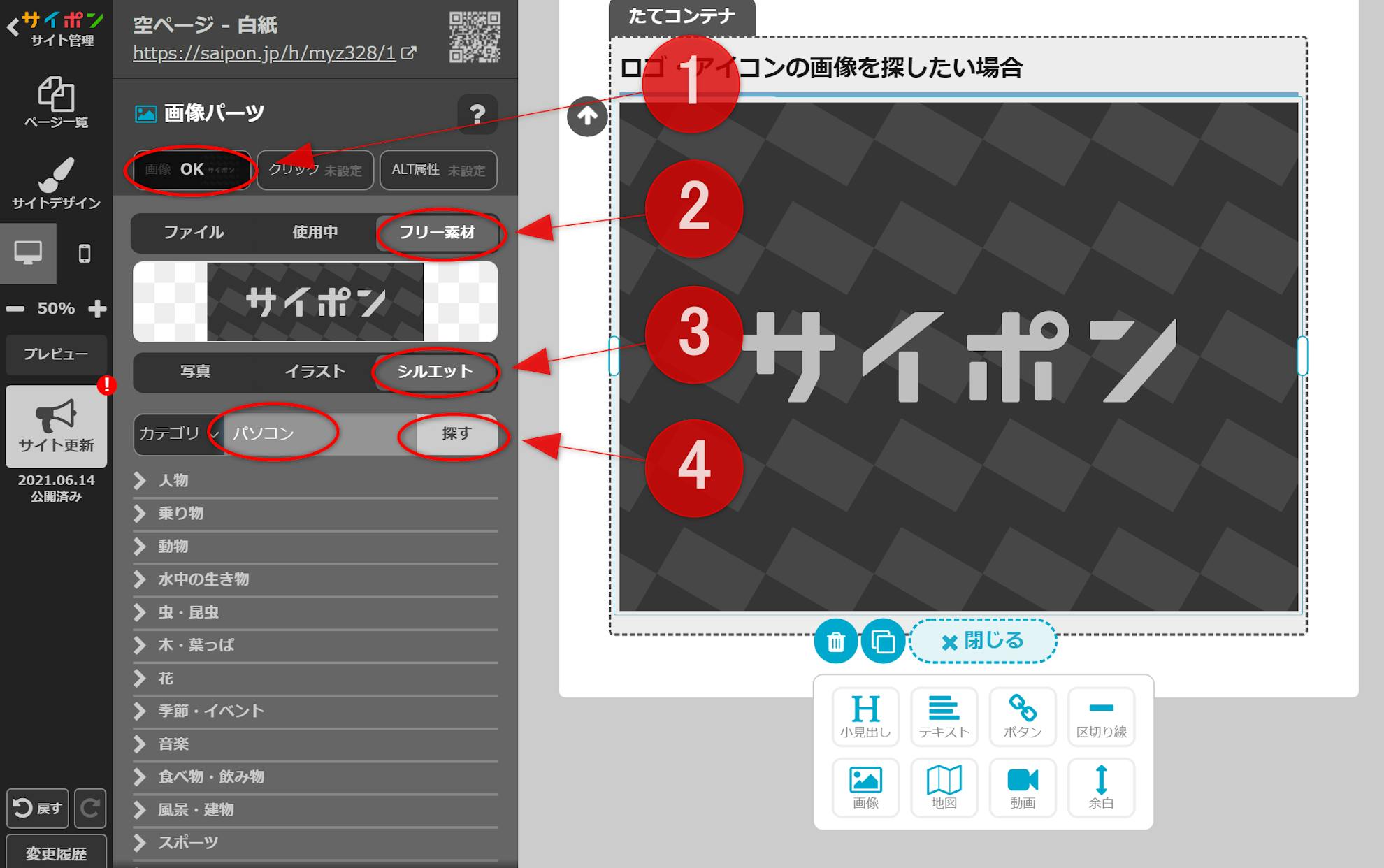Expand the 音楽 category
Image resolution: width=1384 pixels, height=868 pixels.
coord(315,744)
